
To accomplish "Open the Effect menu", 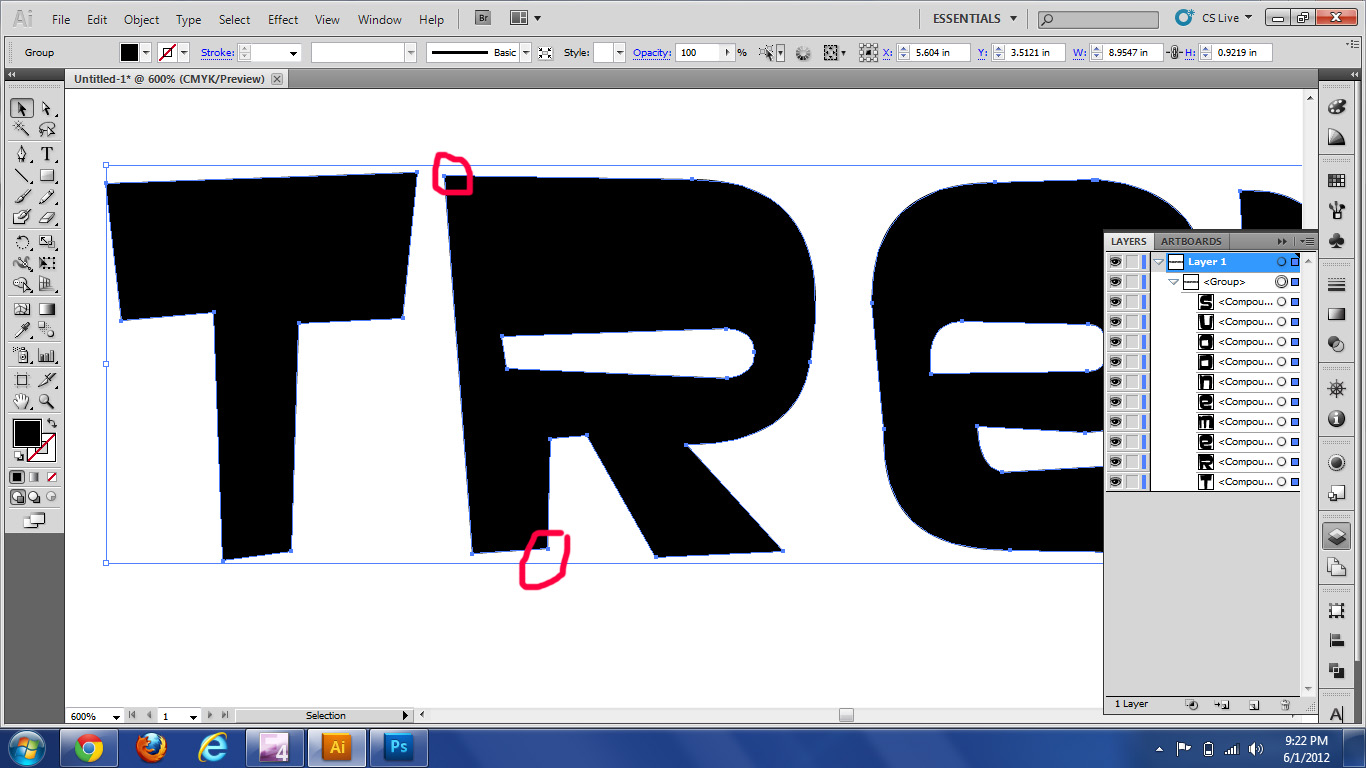I will tap(283, 19).
